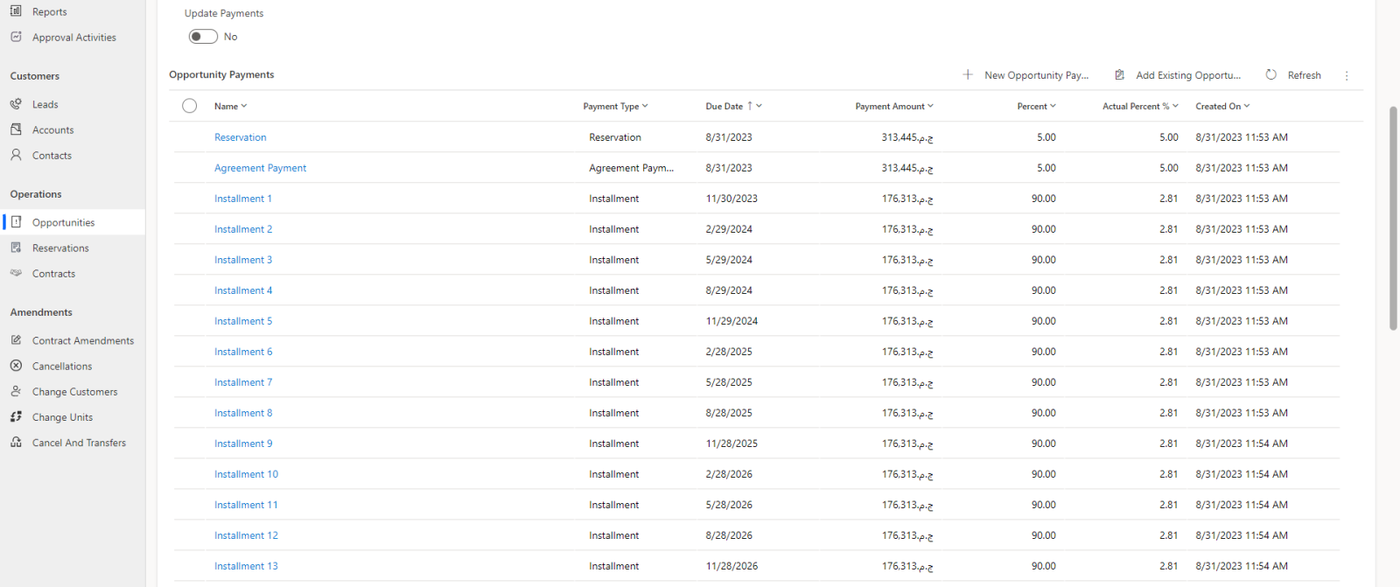The image size is (1400, 587).
Task: Click Add Existing Opportunity Payment button
Action: pos(1178,75)
